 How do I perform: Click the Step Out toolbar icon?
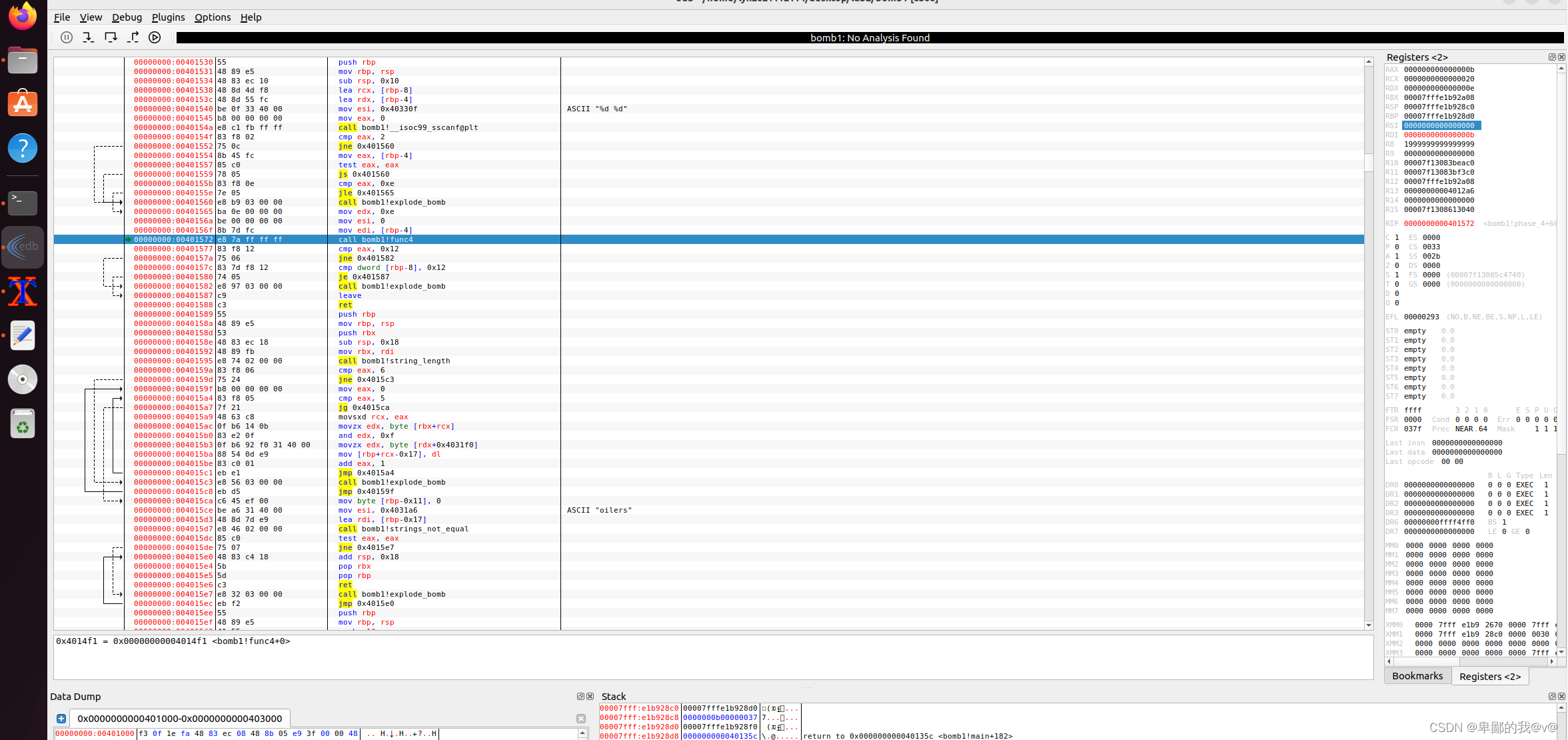tap(133, 37)
